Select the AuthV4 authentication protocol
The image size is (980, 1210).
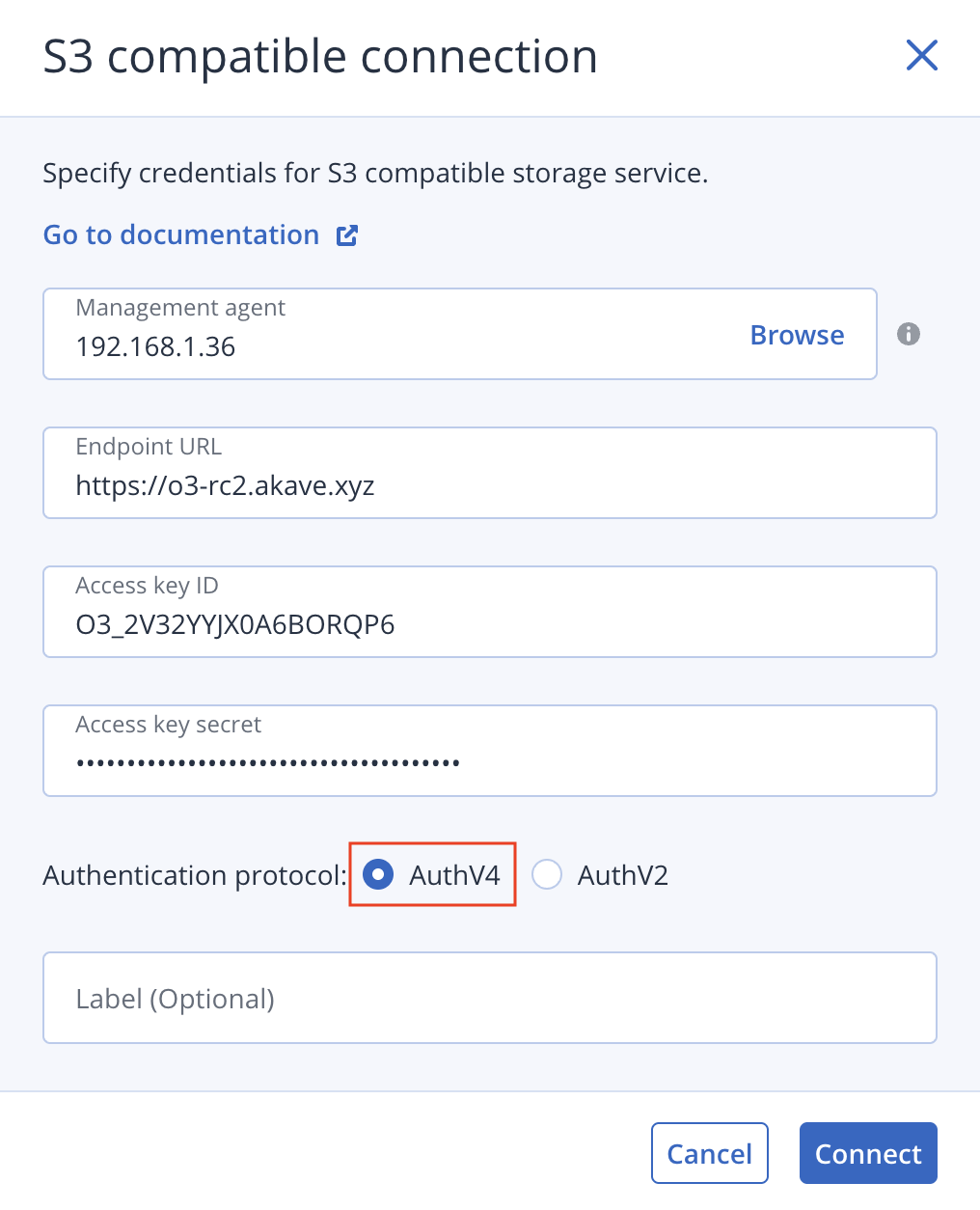[x=378, y=874]
